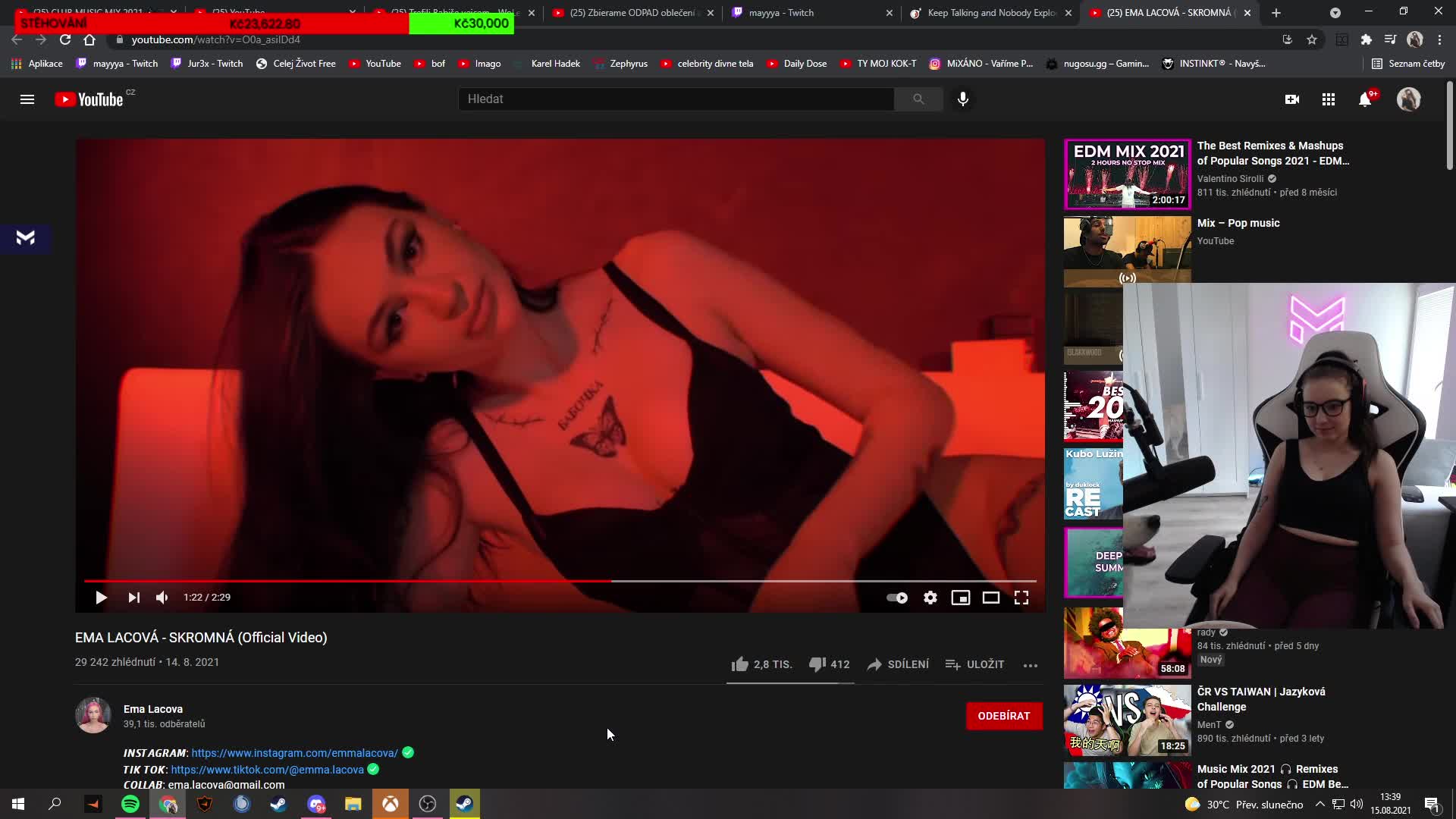
Task: Open the 58:08 video thumbnail
Action: pos(1128,643)
